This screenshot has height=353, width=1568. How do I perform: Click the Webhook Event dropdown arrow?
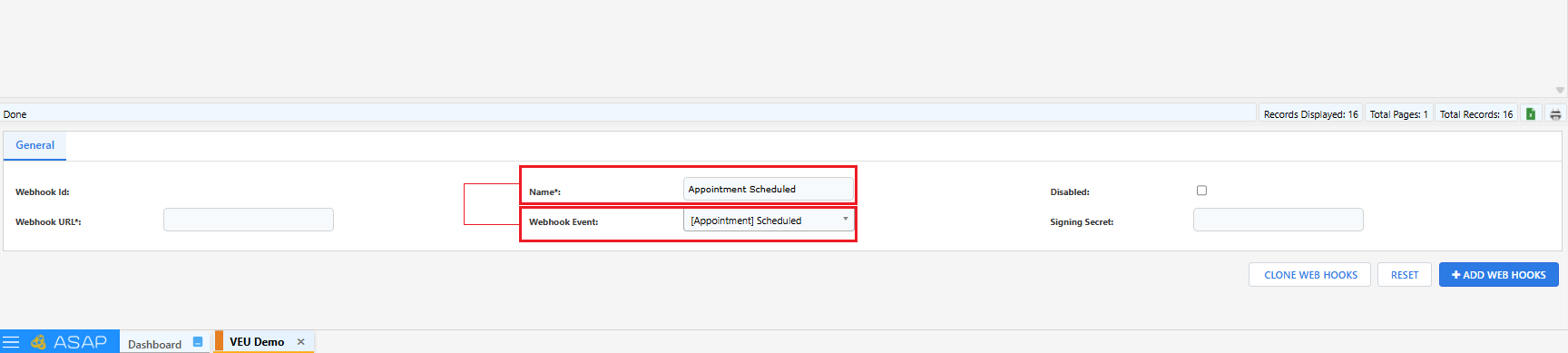pos(846,220)
